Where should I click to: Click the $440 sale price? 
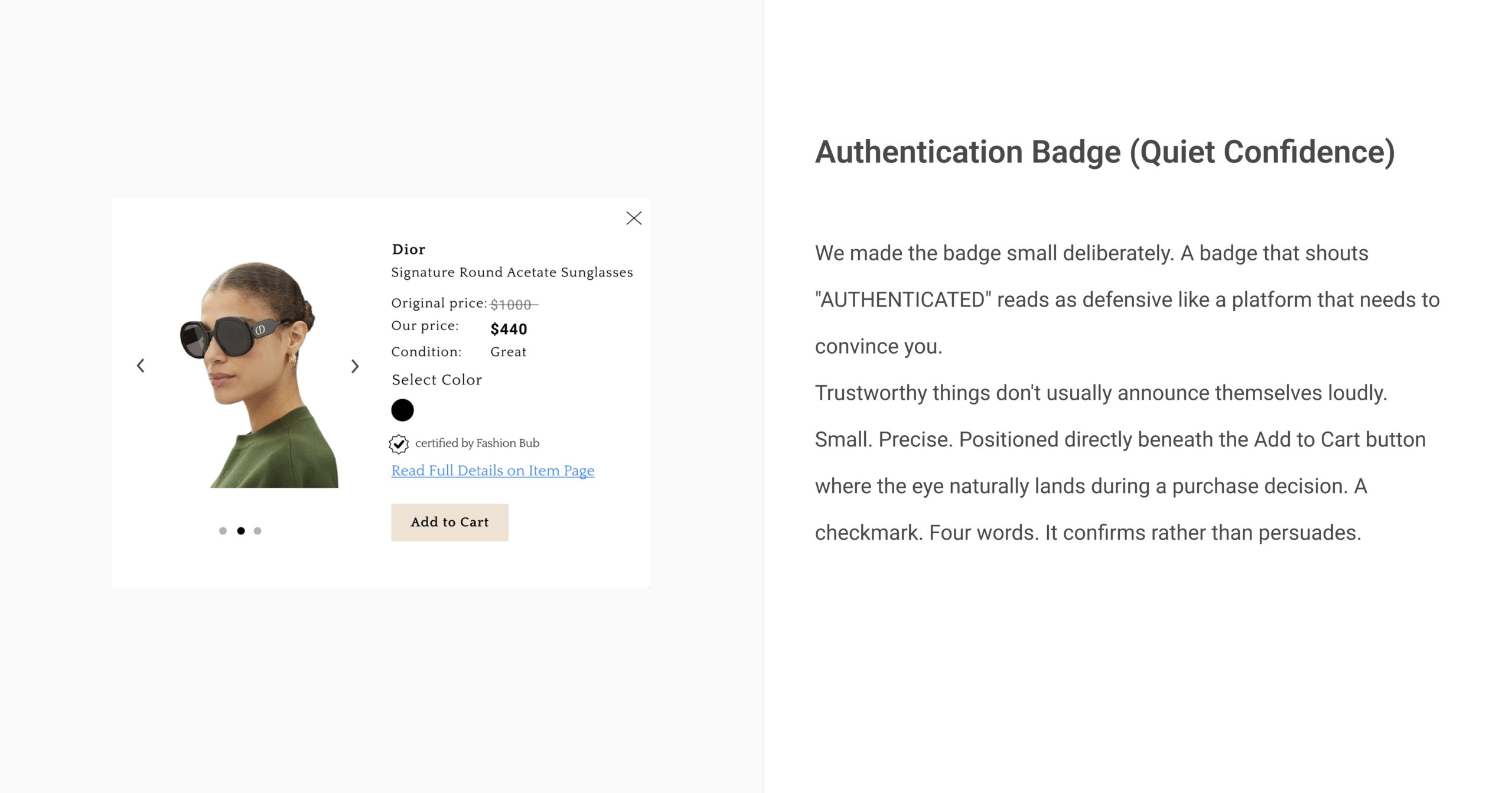coord(509,329)
